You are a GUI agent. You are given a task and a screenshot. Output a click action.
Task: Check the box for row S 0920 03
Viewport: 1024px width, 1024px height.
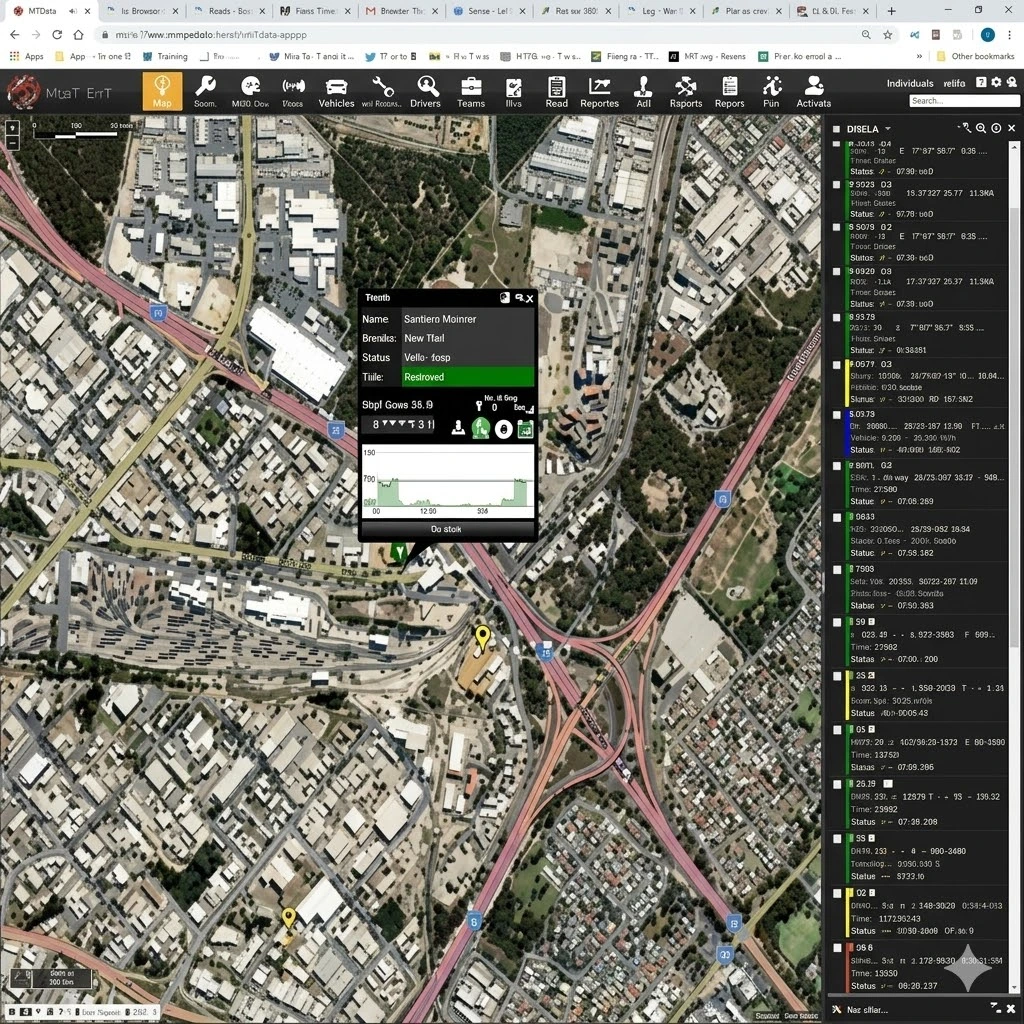[x=836, y=271]
